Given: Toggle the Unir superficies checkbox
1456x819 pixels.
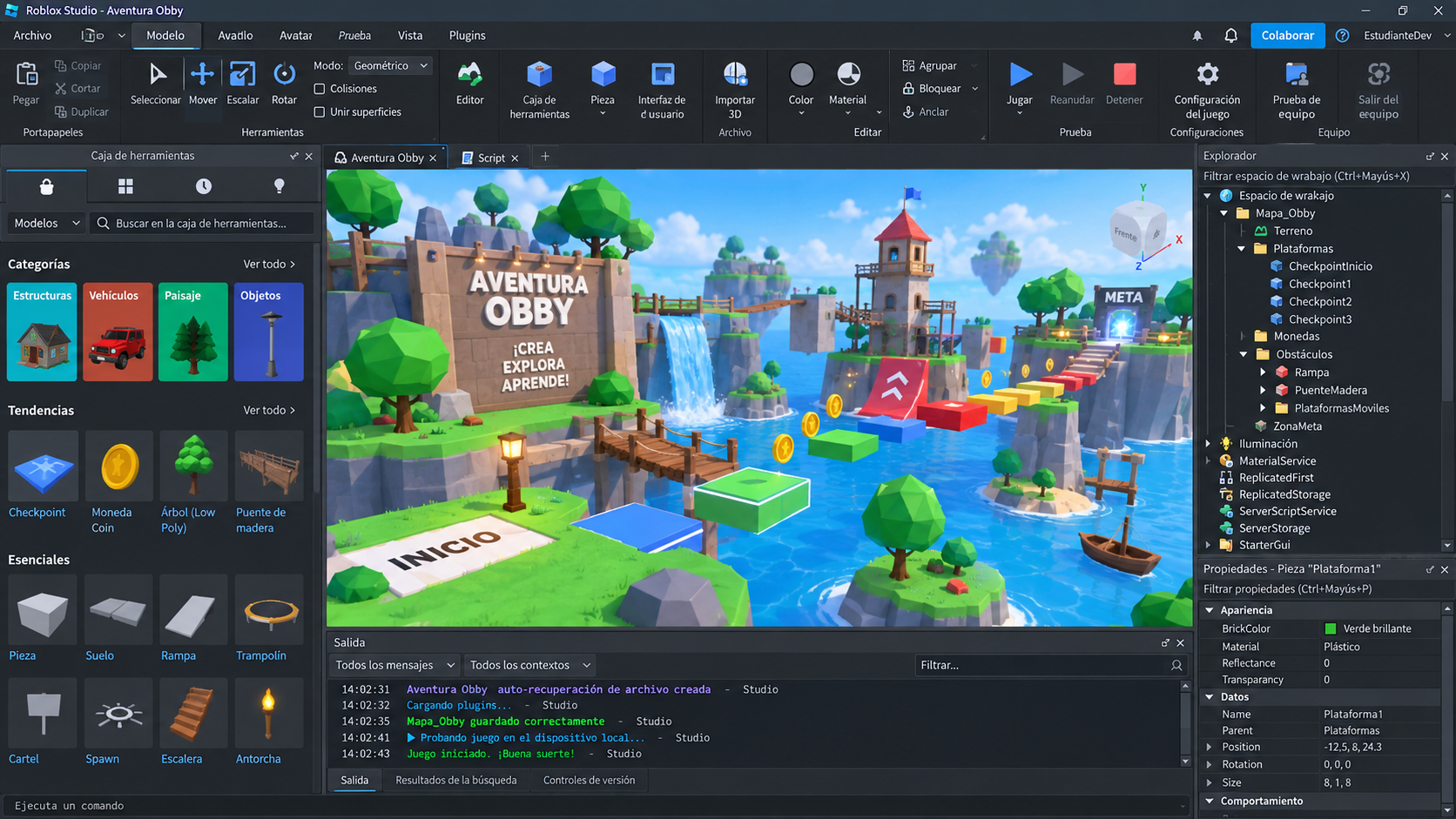Looking at the screenshot, I should (x=320, y=112).
